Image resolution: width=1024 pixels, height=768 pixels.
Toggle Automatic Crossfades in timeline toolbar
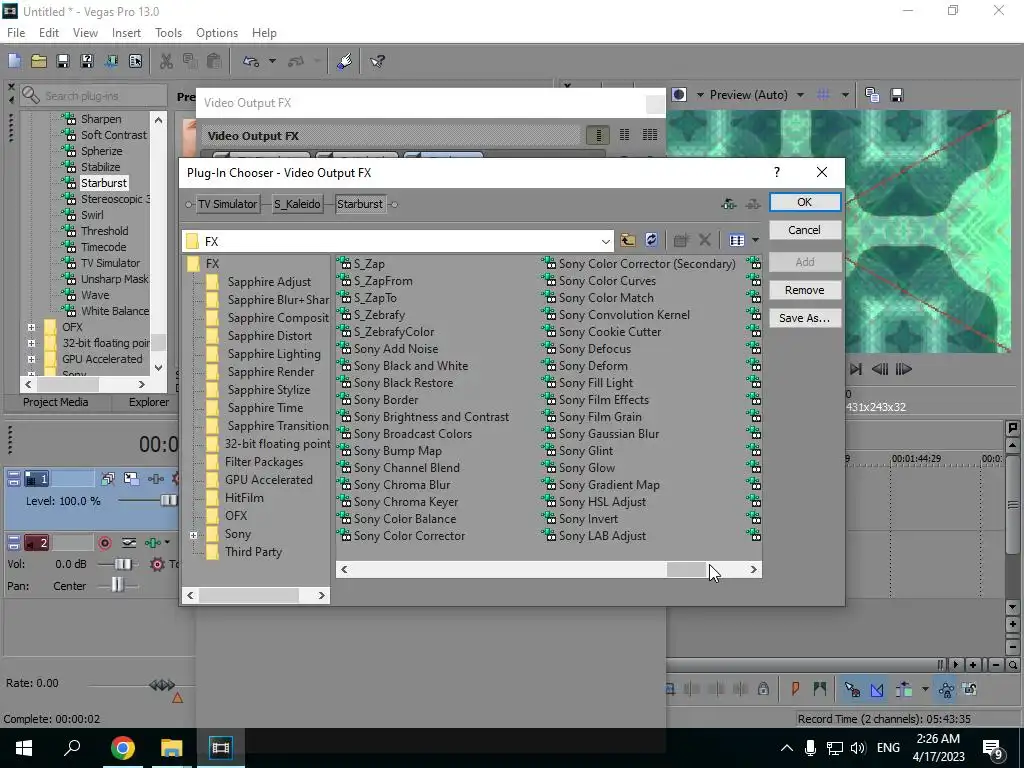[877, 689]
